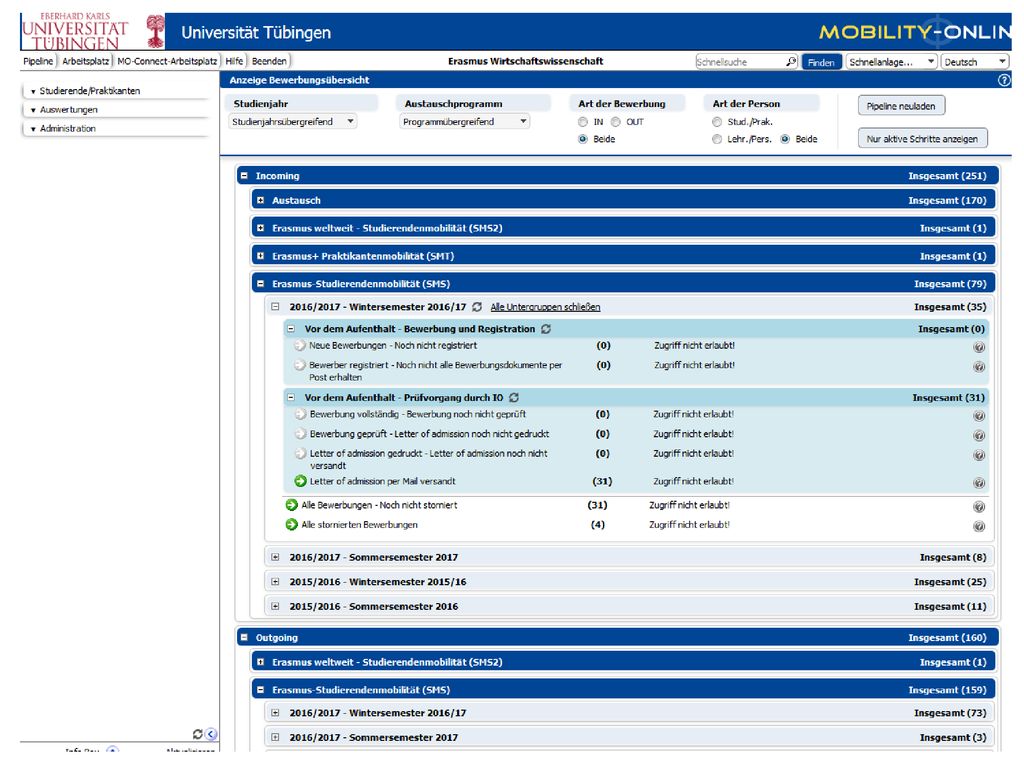The height and width of the screenshot is (768, 1024).
Task: Collapse sidebar with the left arrow icon
Action: coord(211,734)
